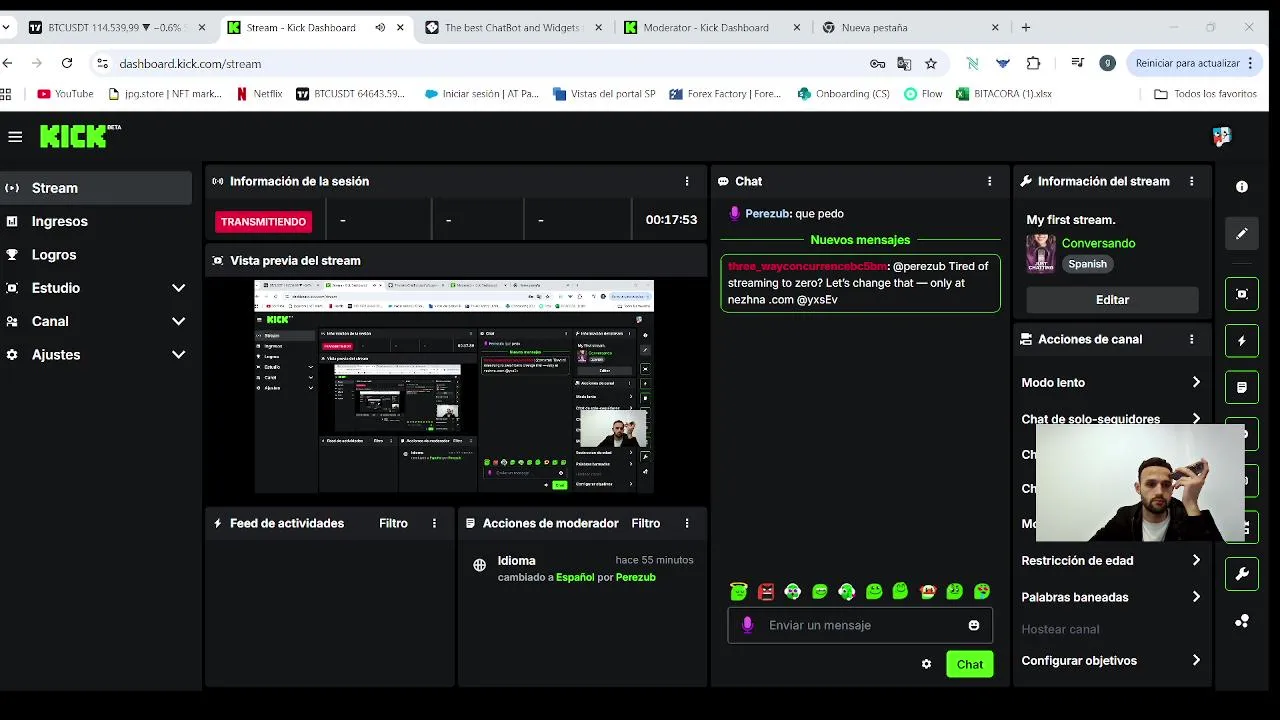1280x720 pixels.
Task: Click the Google Translate icon in address bar
Action: pyautogui.click(x=904, y=63)
